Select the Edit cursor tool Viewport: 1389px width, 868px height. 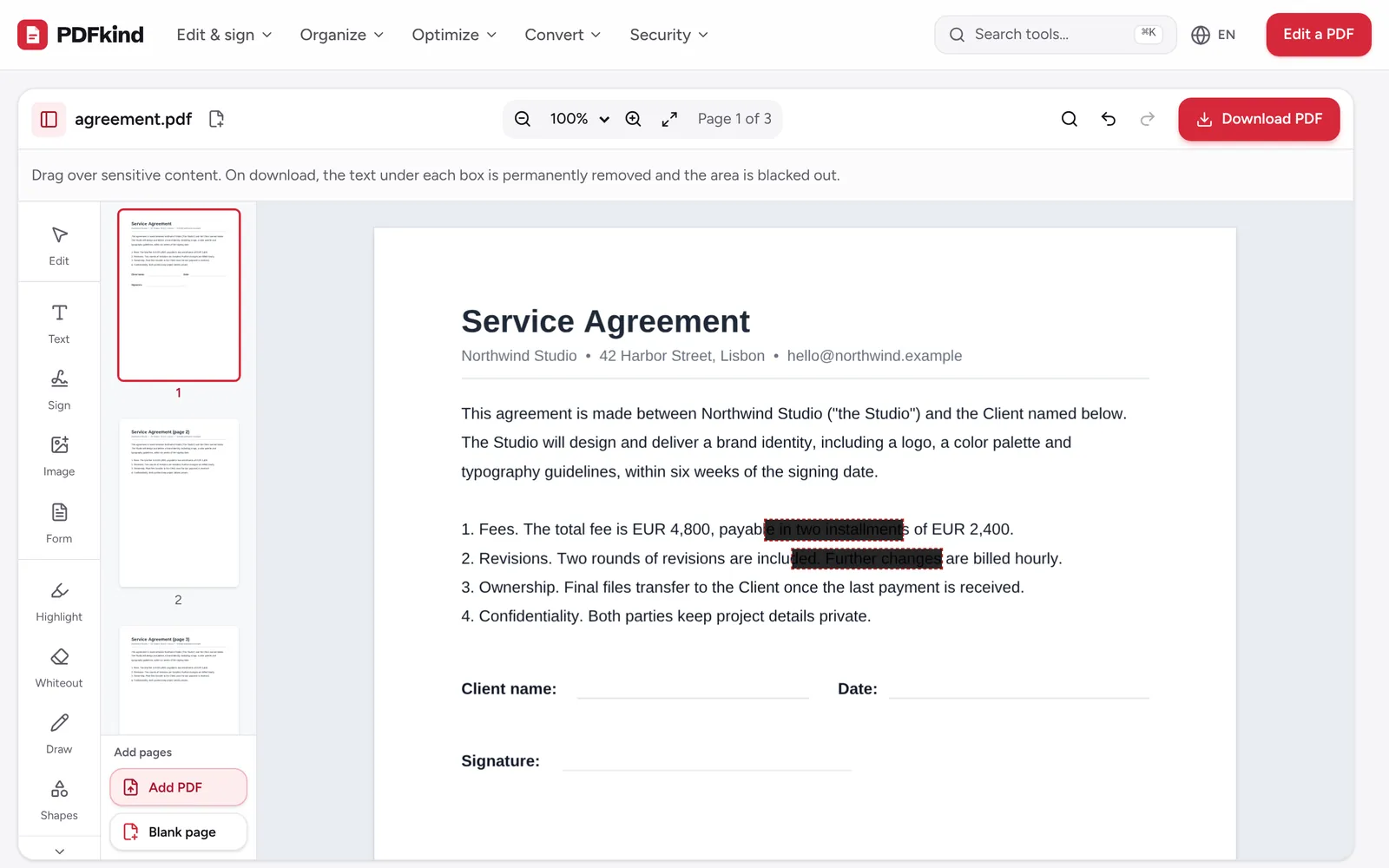(x=59, y=246)
